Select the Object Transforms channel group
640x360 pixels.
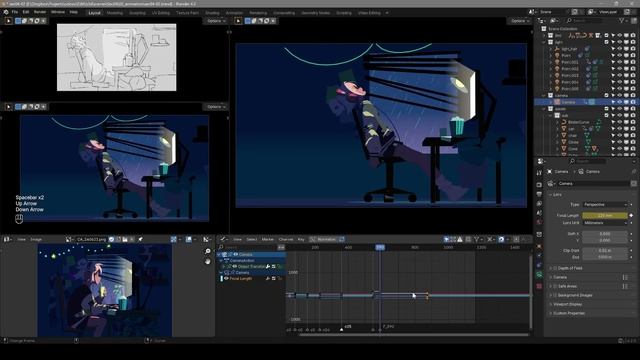(x=252, y=267)
